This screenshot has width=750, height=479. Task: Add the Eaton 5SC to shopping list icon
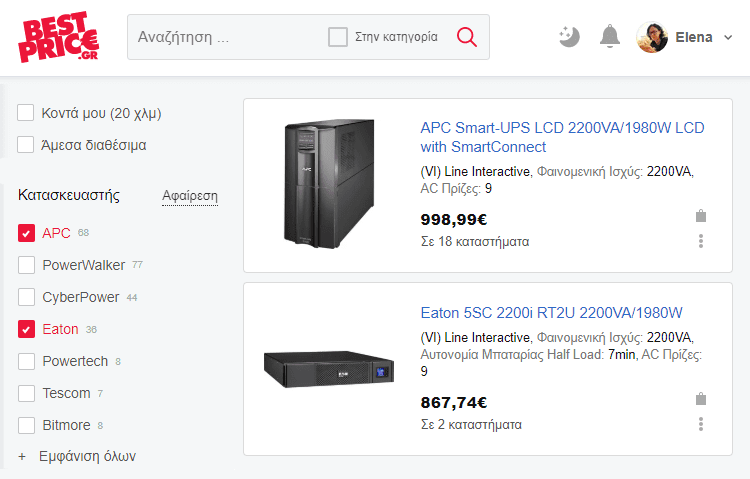coord(701,399)
